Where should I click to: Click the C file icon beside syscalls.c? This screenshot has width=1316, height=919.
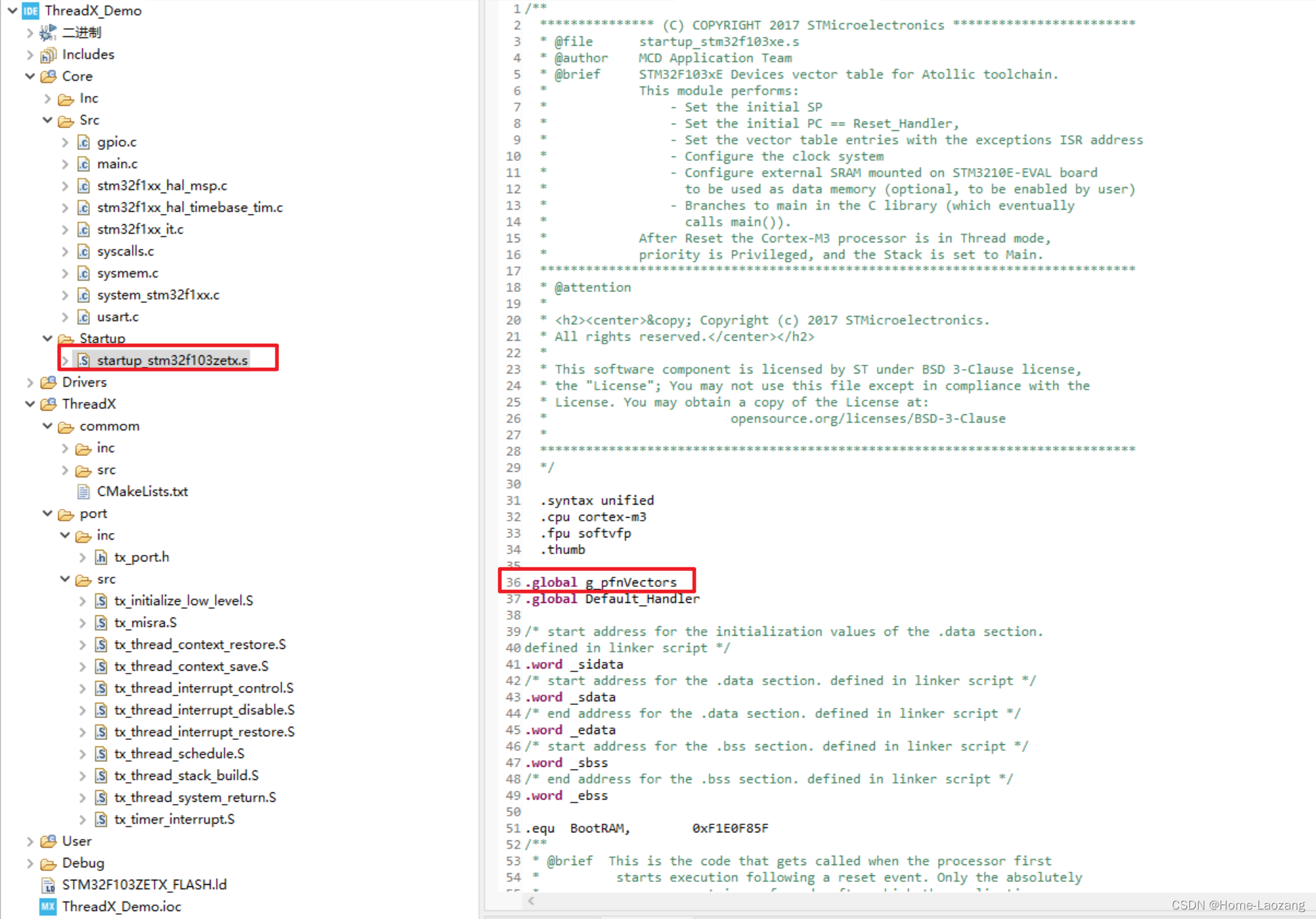coord(83,251)
